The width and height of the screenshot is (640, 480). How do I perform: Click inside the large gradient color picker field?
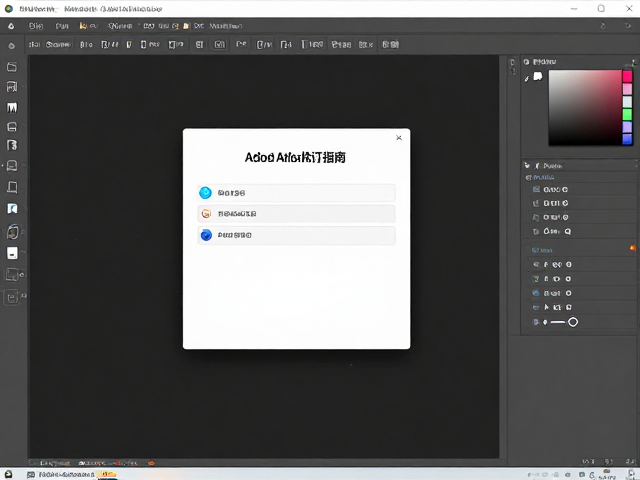coord(585,108)
